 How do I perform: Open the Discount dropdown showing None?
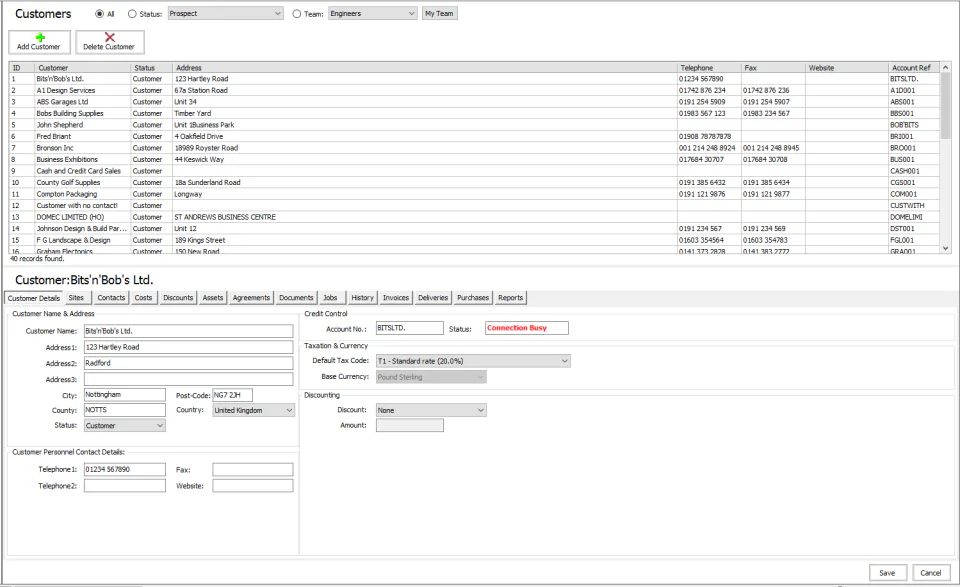tap(431, 410)
